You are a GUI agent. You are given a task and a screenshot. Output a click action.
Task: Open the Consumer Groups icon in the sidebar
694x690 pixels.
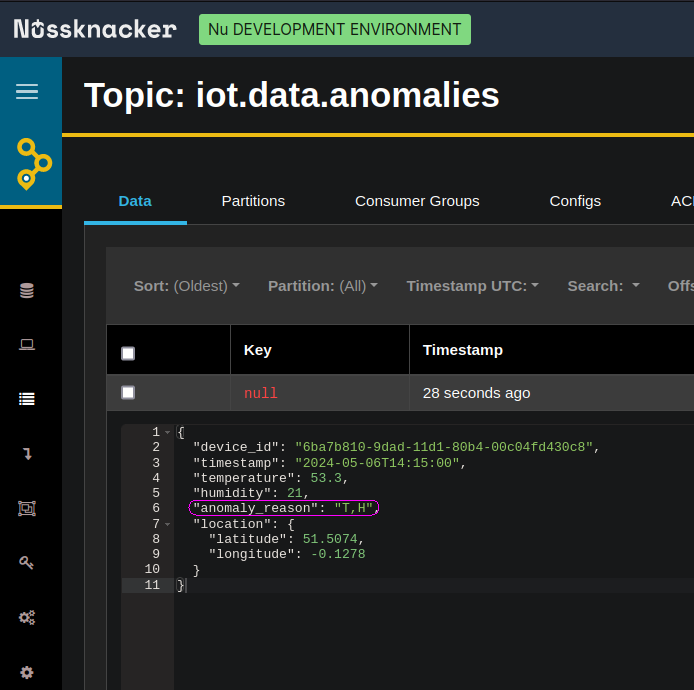[27, 508]
